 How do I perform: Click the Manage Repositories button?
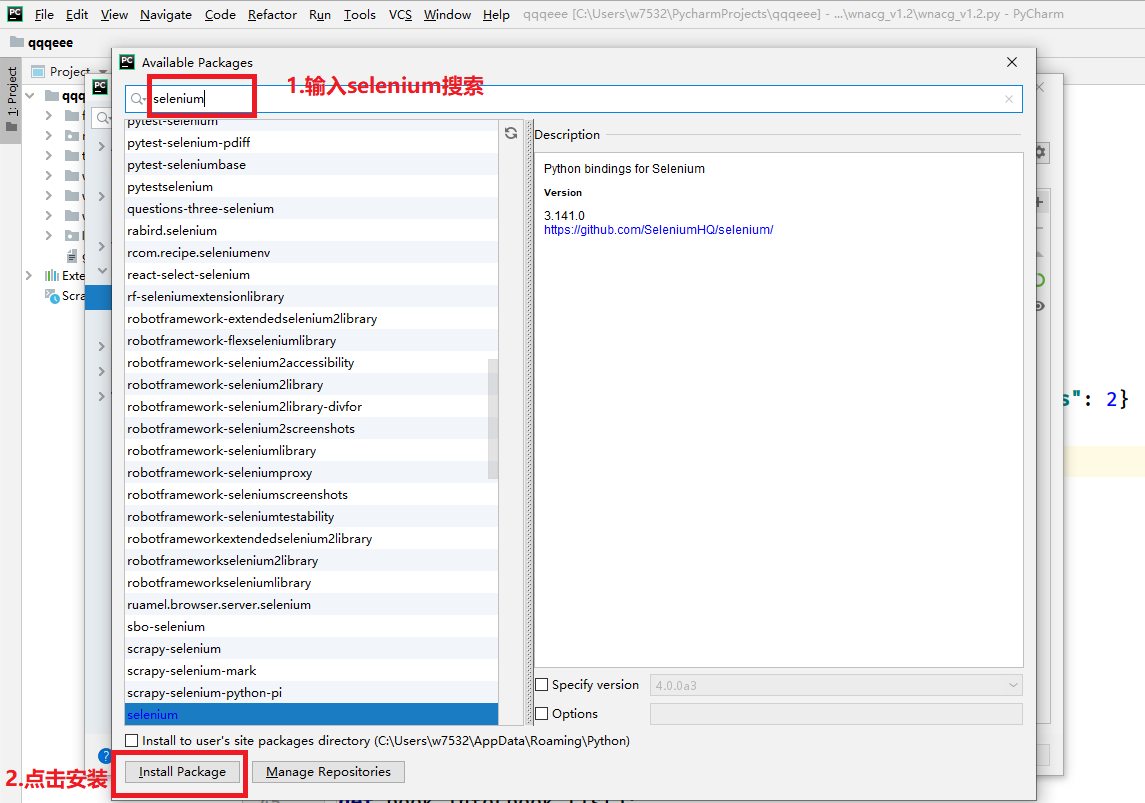pos(328,772)
